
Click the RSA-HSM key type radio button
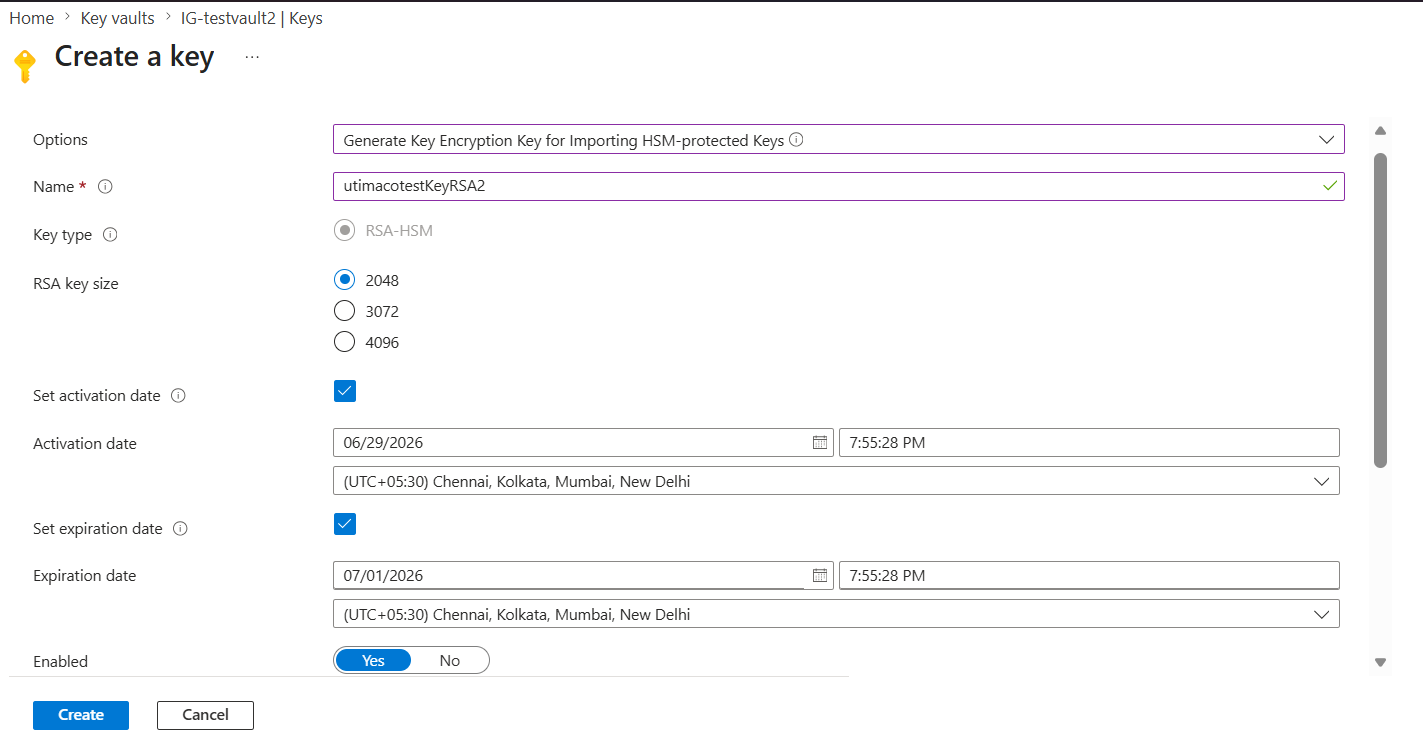click(x=344, y=231)
